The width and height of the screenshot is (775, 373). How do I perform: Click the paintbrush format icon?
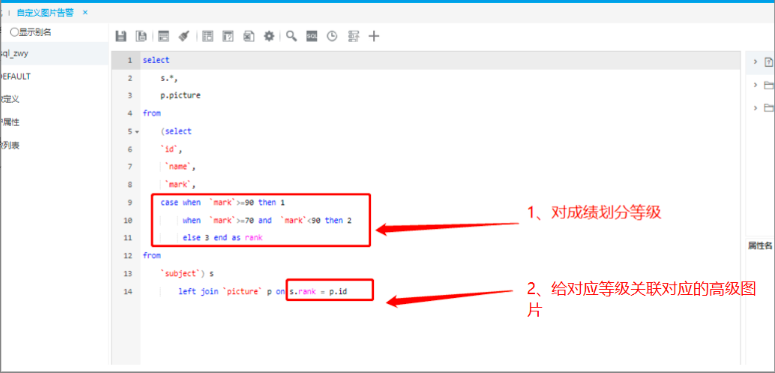(184, 36)
